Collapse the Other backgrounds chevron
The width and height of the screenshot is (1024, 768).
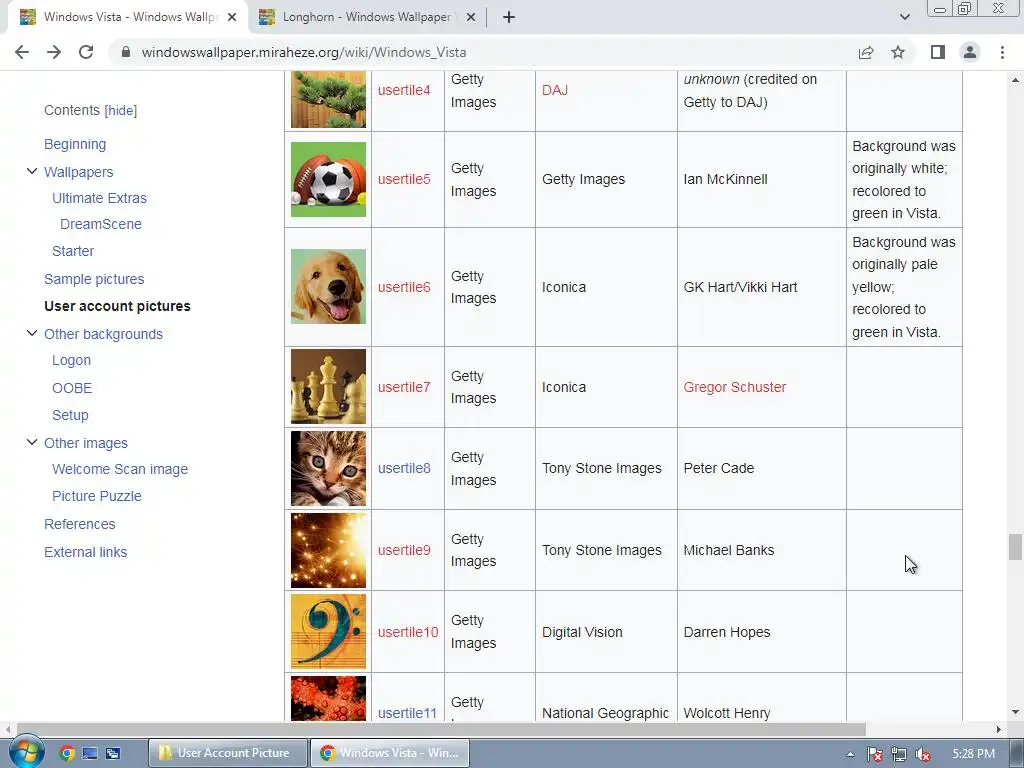[31, 333]
